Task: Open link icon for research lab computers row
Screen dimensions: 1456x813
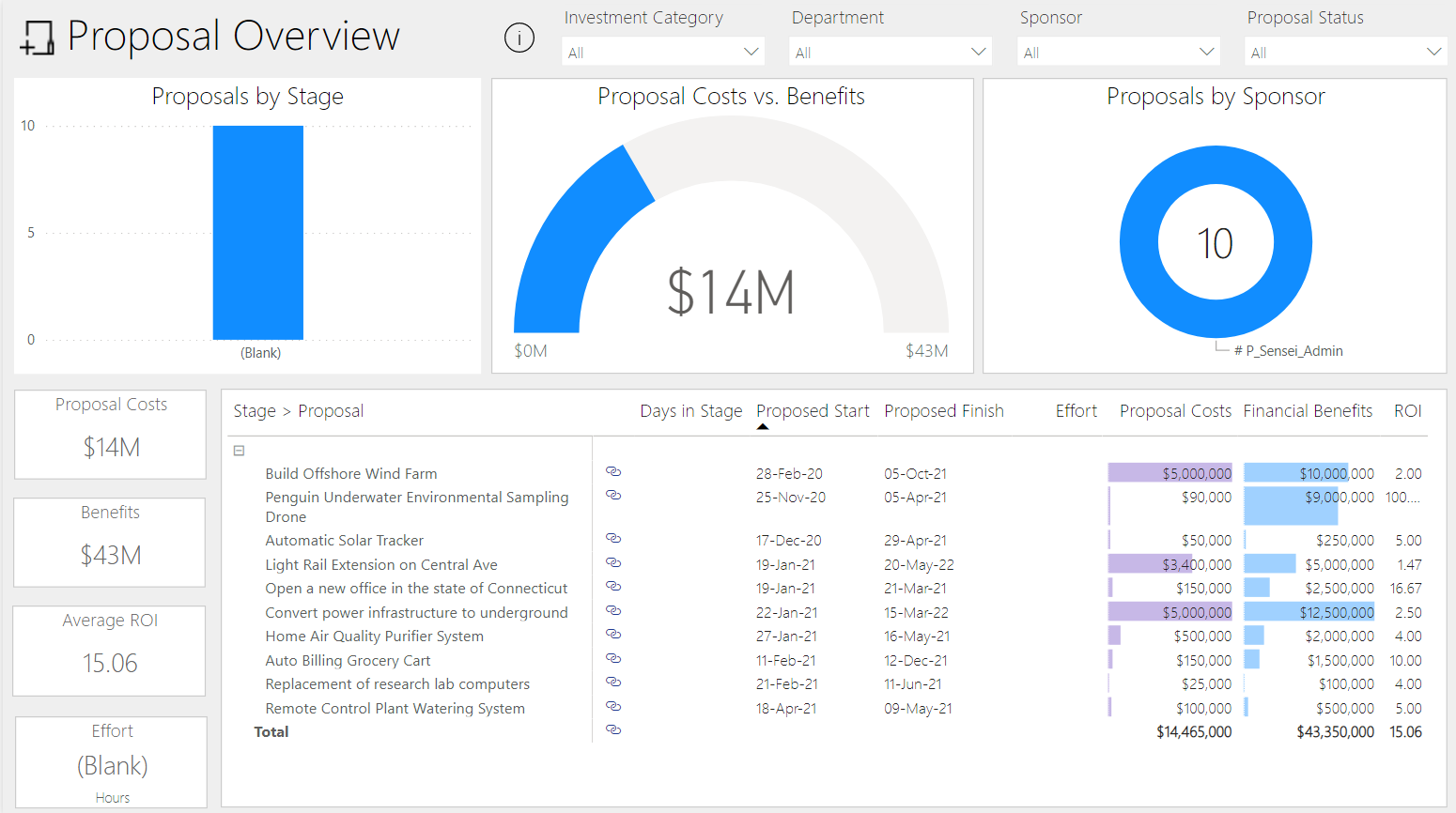Action: 613,682
